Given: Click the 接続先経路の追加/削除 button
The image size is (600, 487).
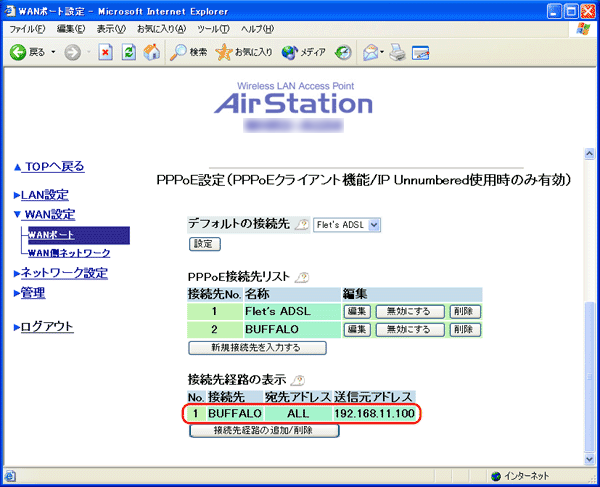Looking at the screenshot, I should pos(264,430).
